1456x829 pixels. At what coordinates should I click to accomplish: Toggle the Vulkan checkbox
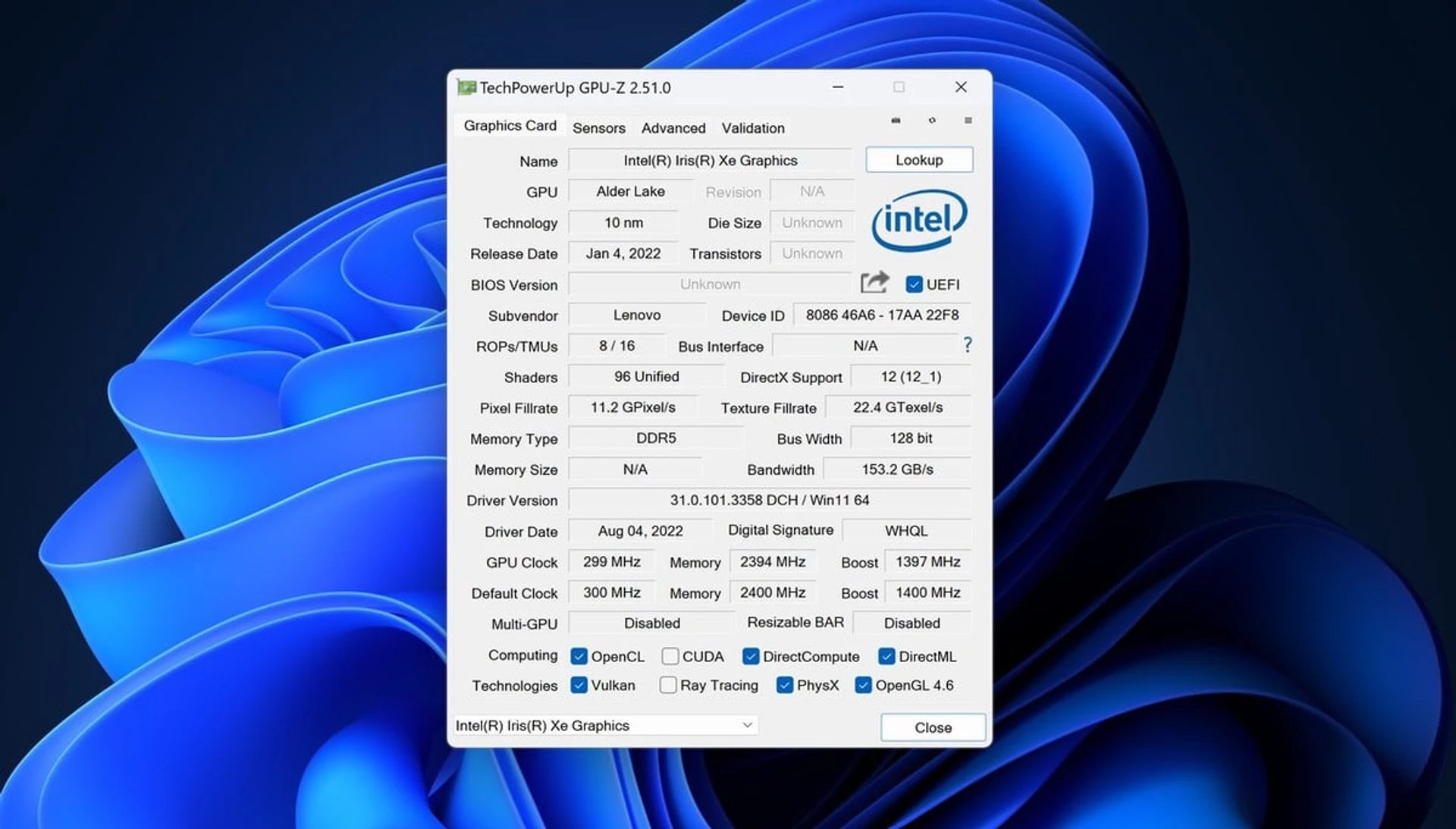[579, 685]
